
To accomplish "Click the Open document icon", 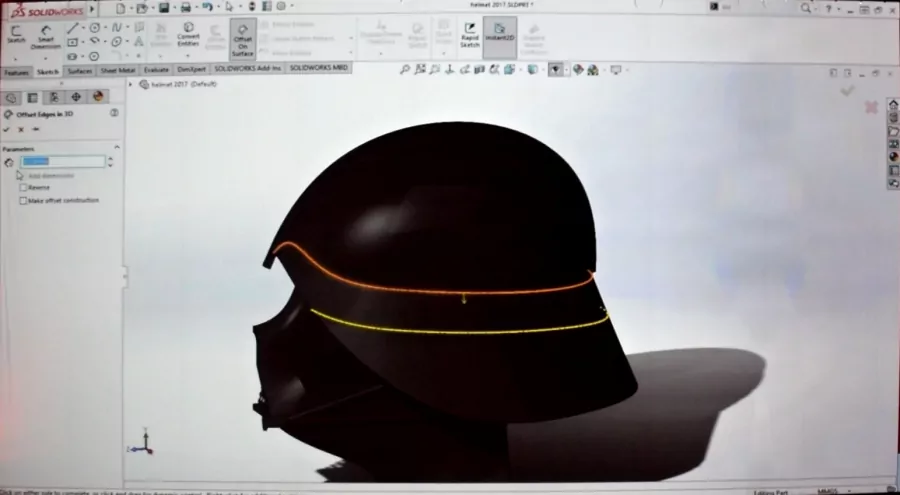I will (x=142, y=7).
